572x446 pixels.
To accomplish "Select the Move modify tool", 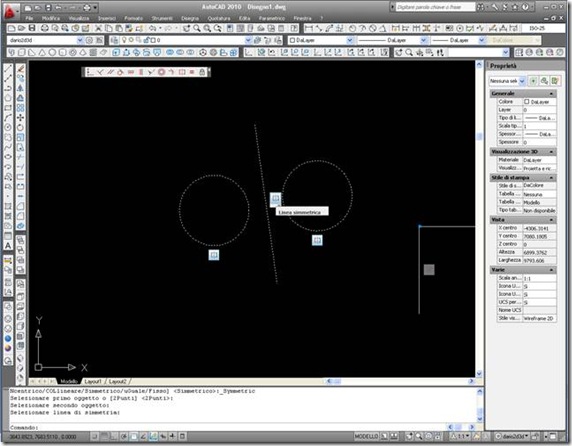I will [20, 117].
